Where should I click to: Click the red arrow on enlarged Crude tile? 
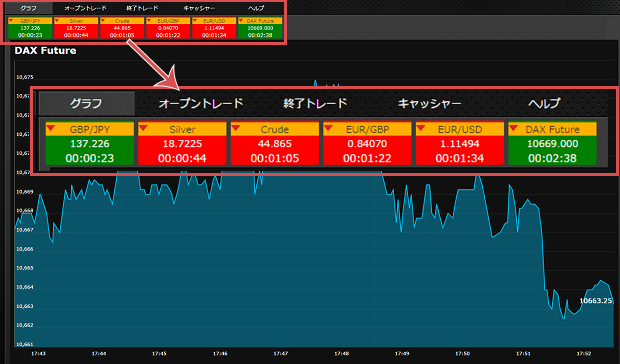click(x=236, y=128)
